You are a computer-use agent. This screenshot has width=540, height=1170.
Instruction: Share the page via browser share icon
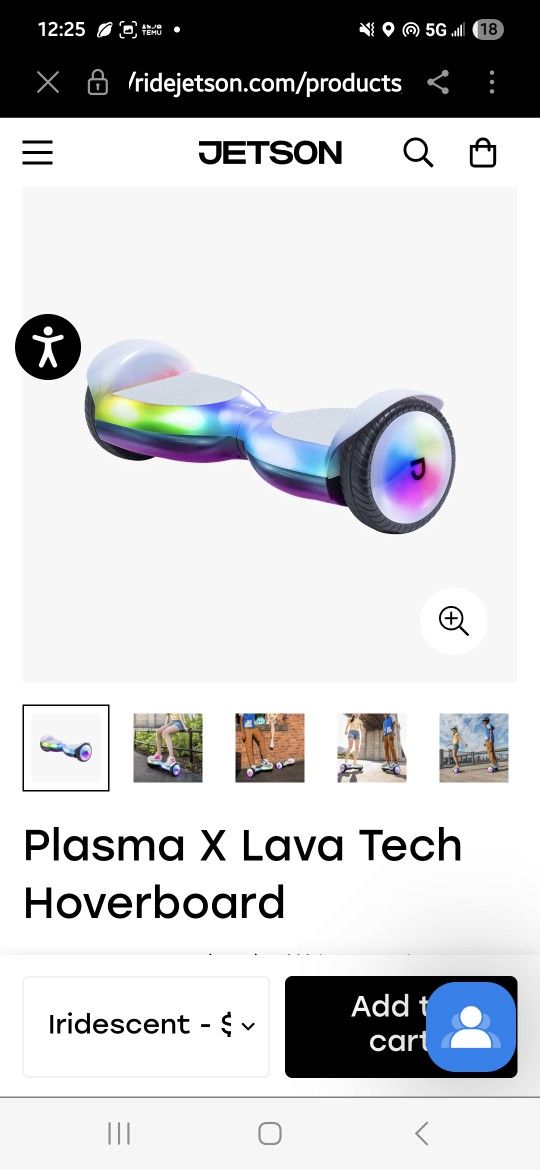pos(439,82)
